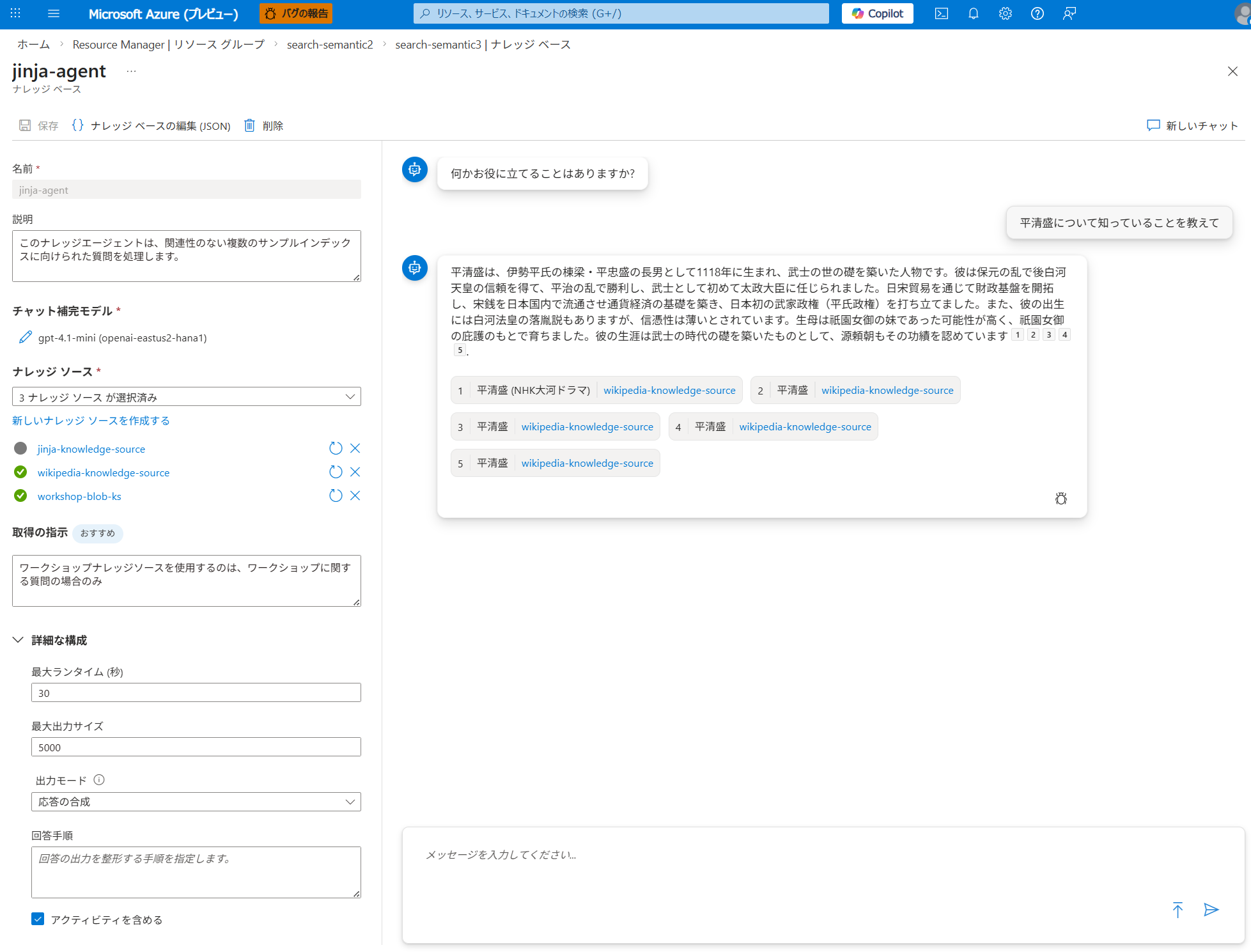Open the Azure portal hamburger menu
This screenshot has height=952, width=1251.
54,13
